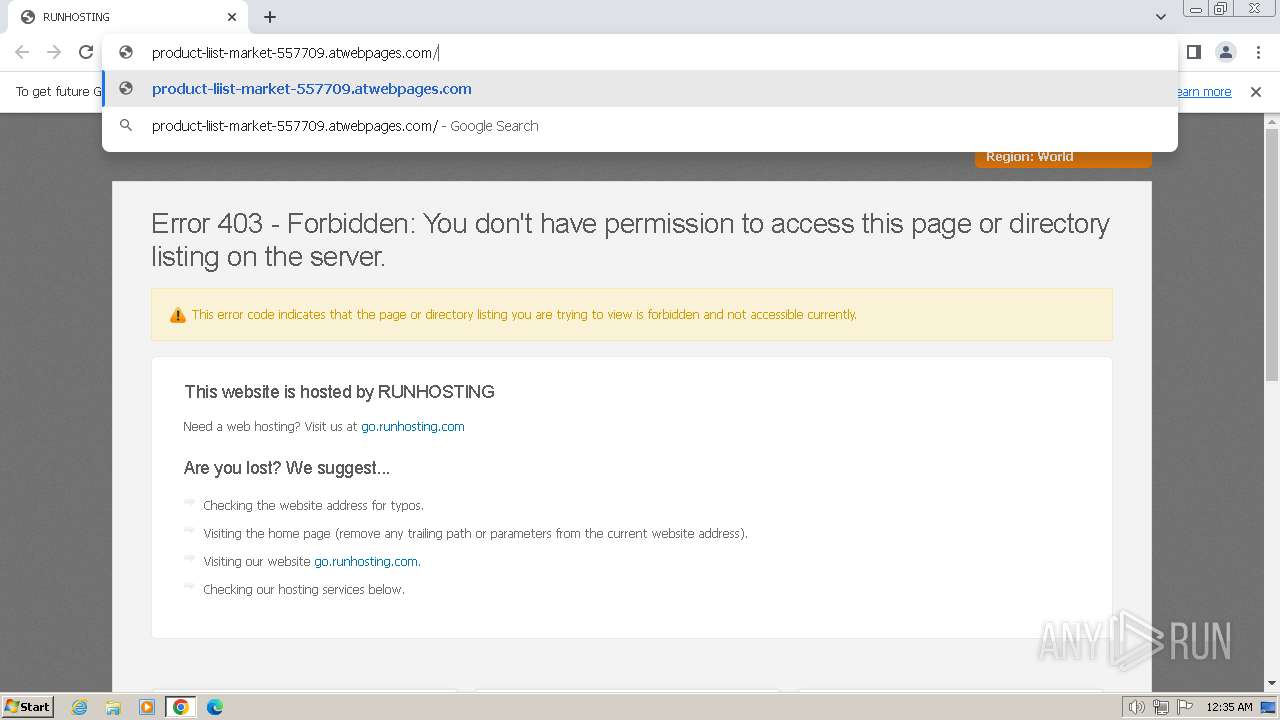The image size is (1280, 720).
Task: Click the warning message about forbidden page
Action: click(x=524, y=314)
